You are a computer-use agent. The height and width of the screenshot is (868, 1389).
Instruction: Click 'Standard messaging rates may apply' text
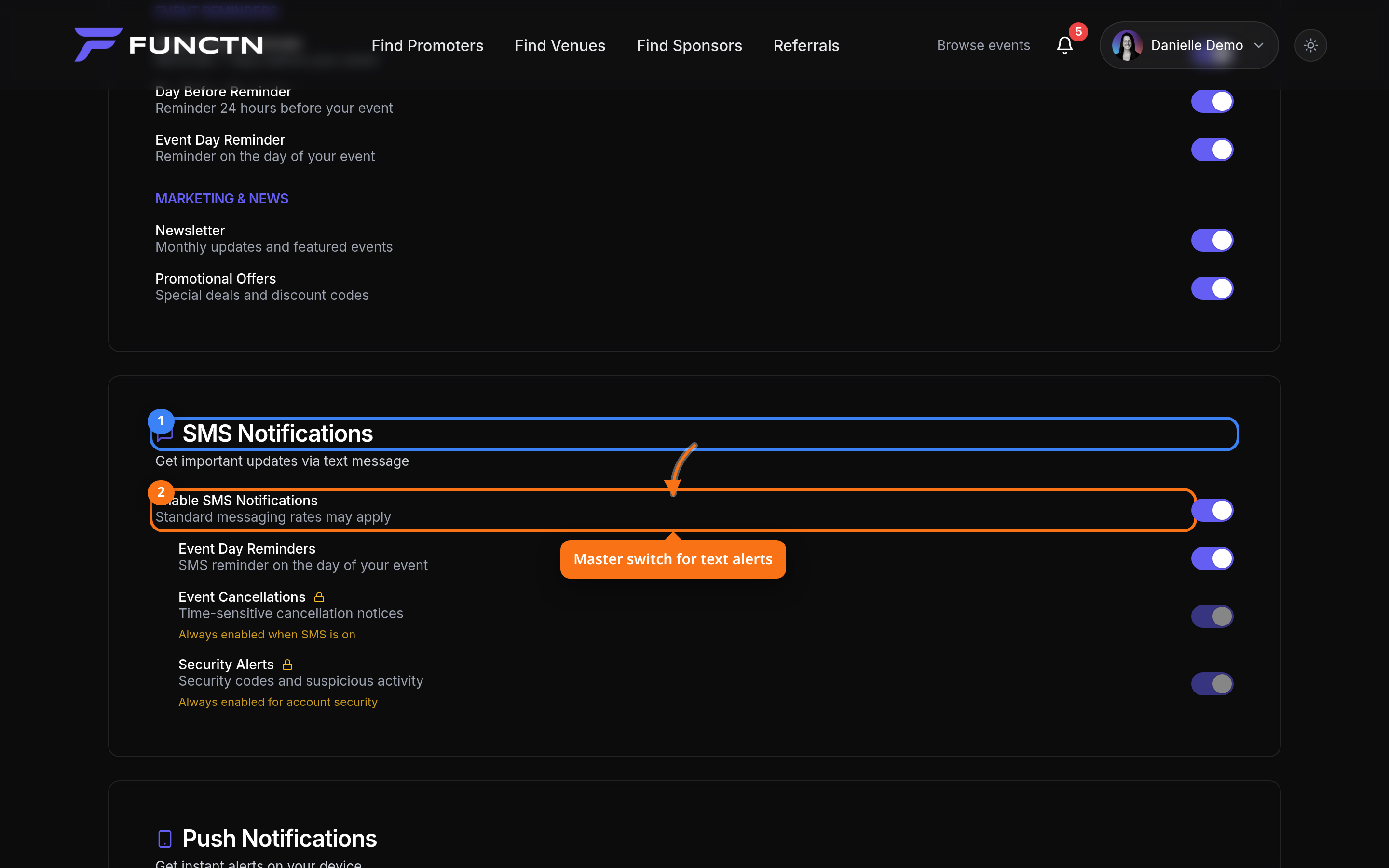click(x=273, y=517)
